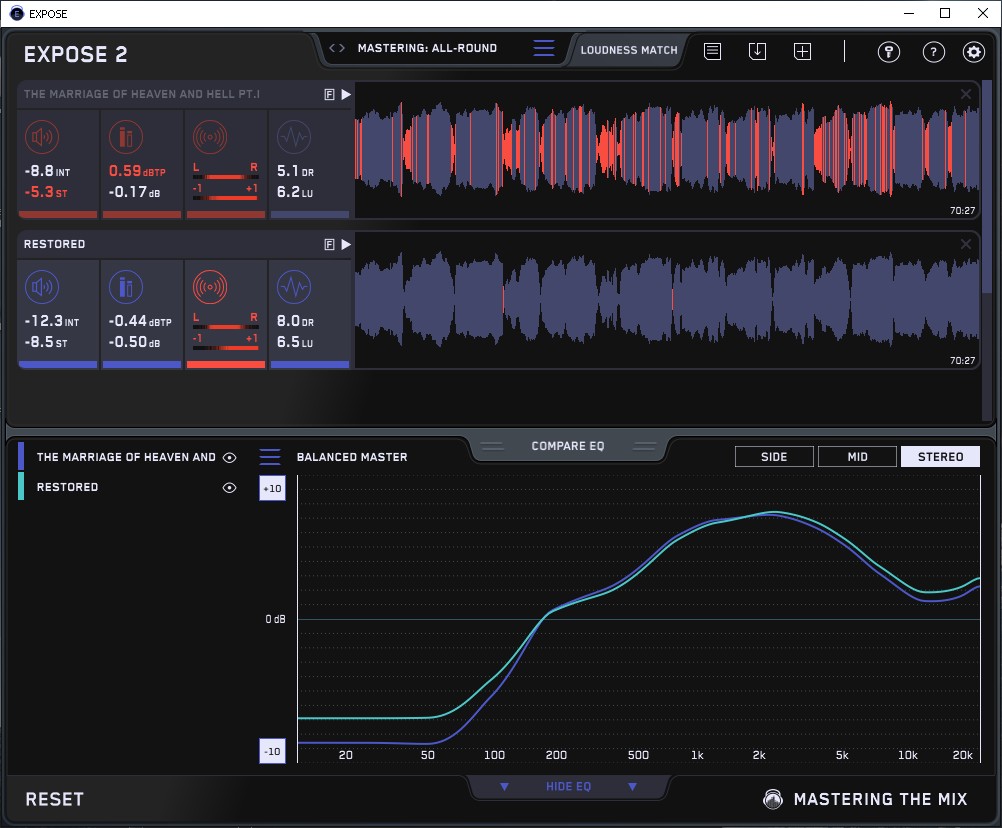Open the Balanced Master reference menu
Screen dimensions: 1002x828
tap(270, 457)
